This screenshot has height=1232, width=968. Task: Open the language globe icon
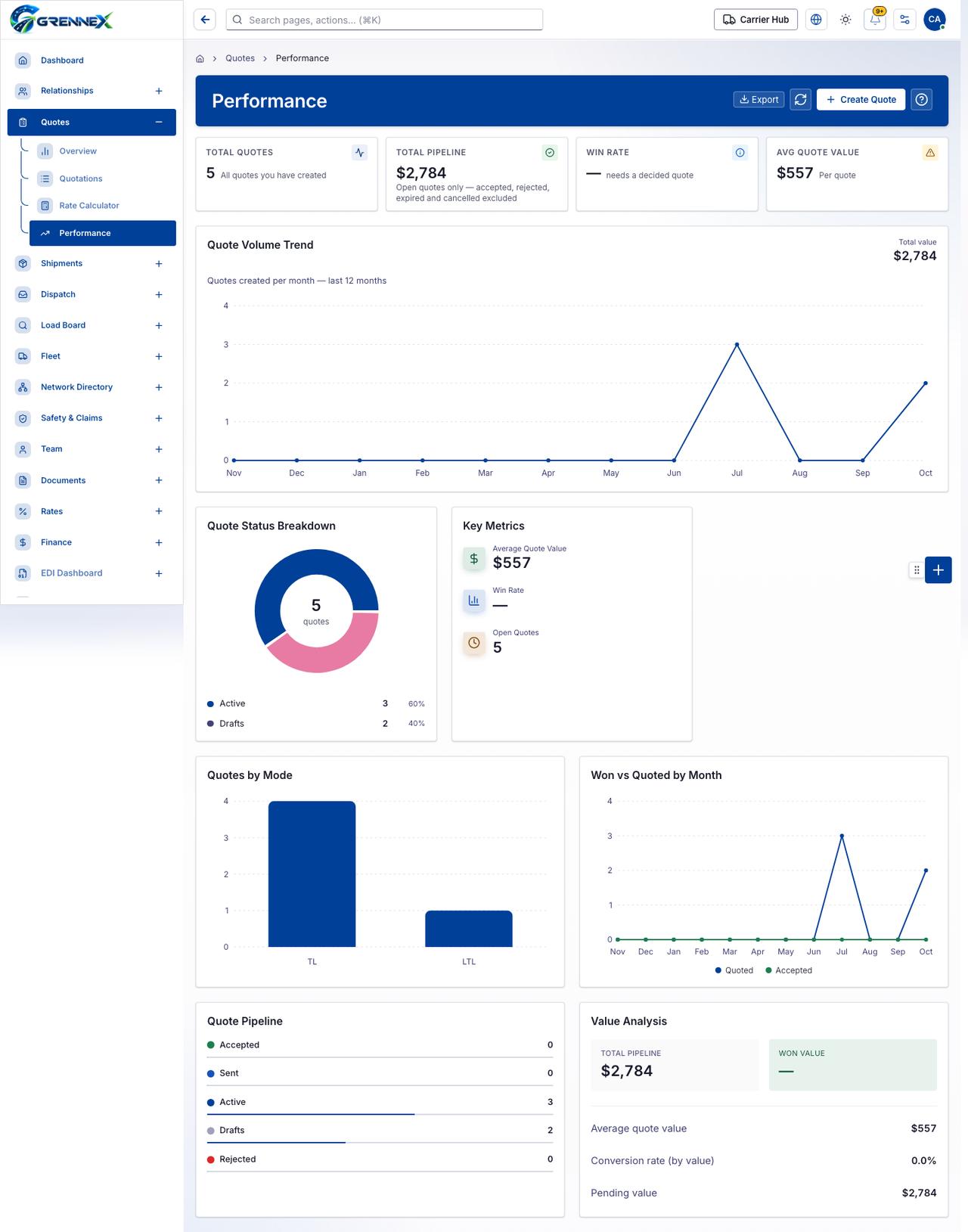[x=816, y=20]
